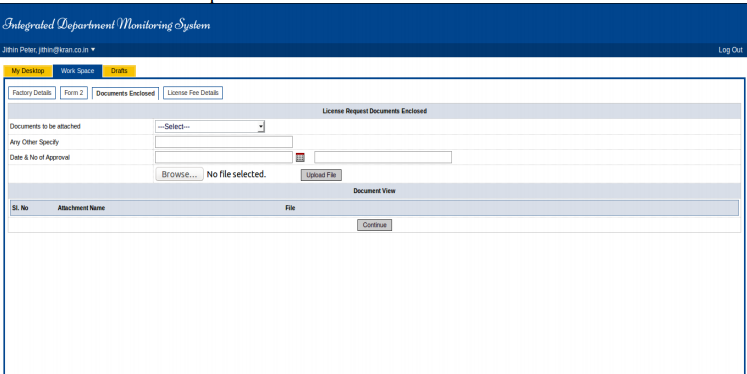The width and height of the screenshot is (747, 374).
Task: Switch to My Desktop tab
Action: (28, 71)
